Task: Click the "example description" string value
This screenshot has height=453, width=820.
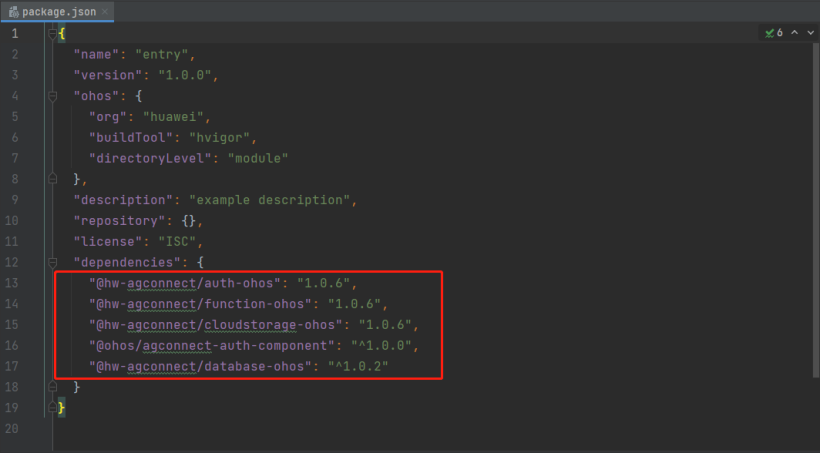Action: [x=268, y=200]
